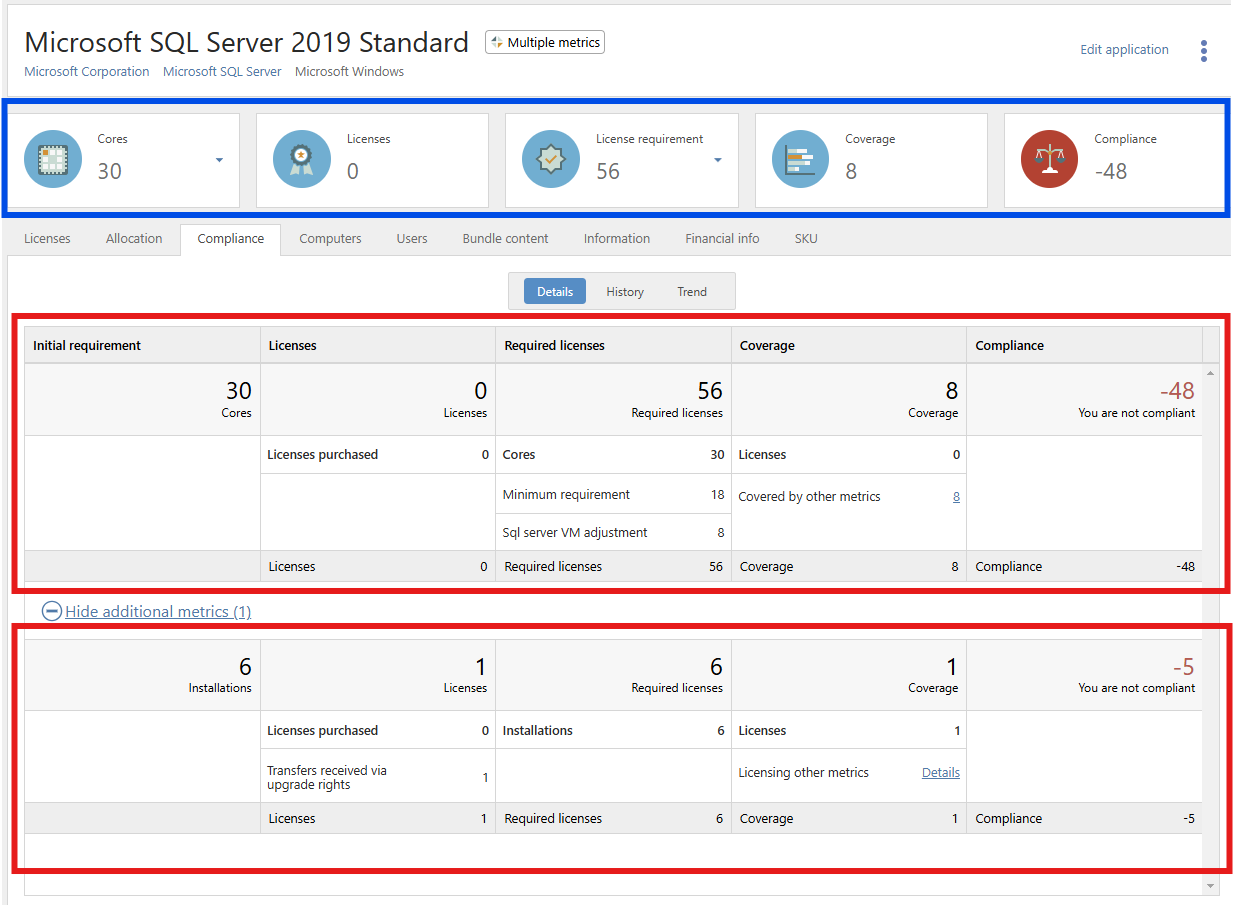
Task: Click the Multiple metrics badge
Action: tap(545, 42)
